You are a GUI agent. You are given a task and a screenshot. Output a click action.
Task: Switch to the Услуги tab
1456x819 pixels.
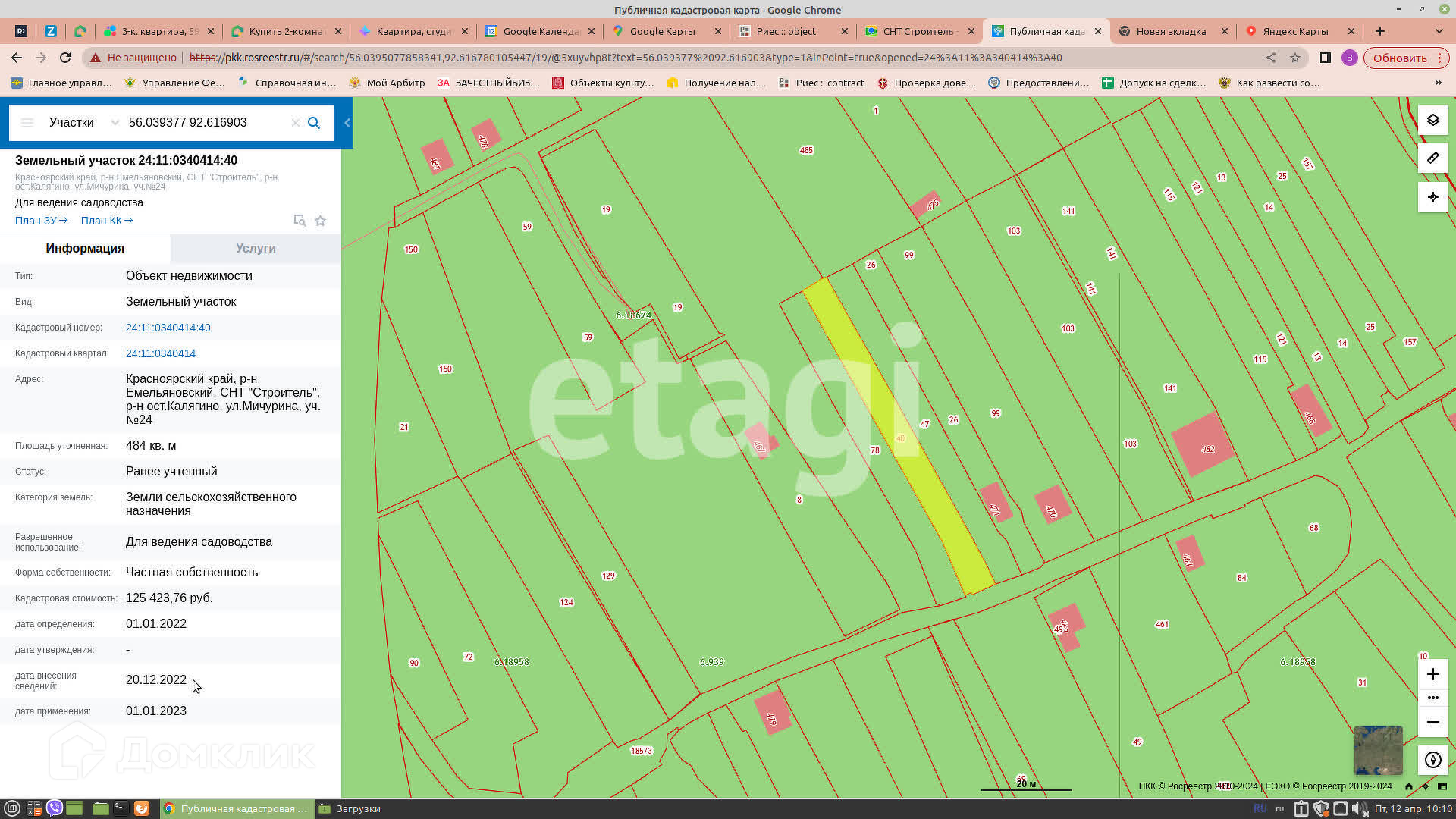[x=256, y=249]
